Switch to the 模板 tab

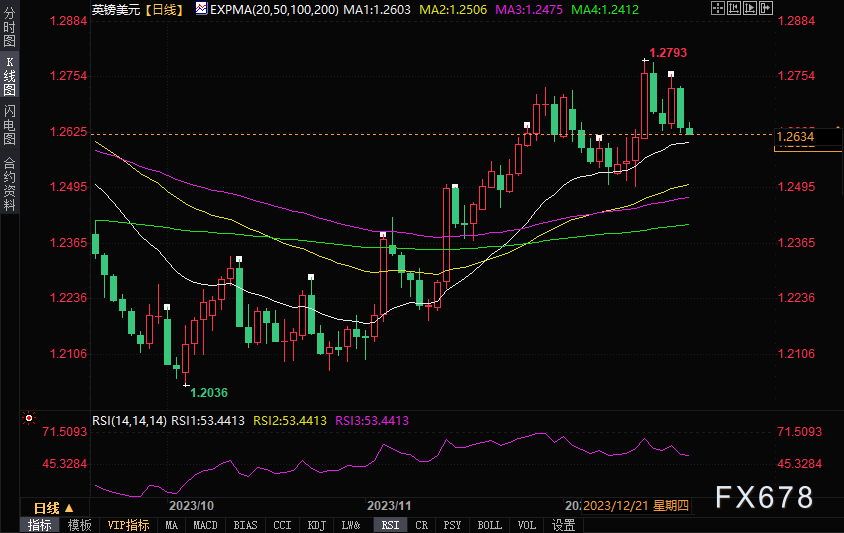click(x=80, y=525)
